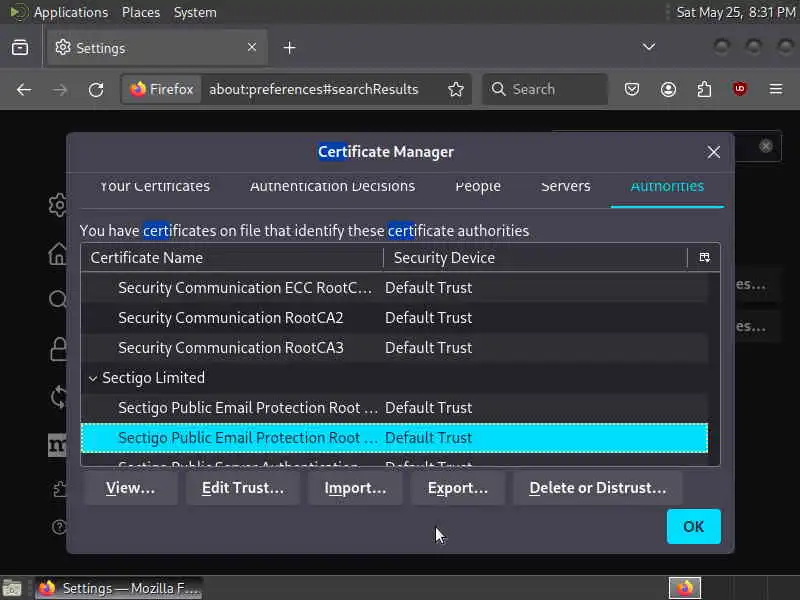Open the column picker in the table header

pos(704,257)
